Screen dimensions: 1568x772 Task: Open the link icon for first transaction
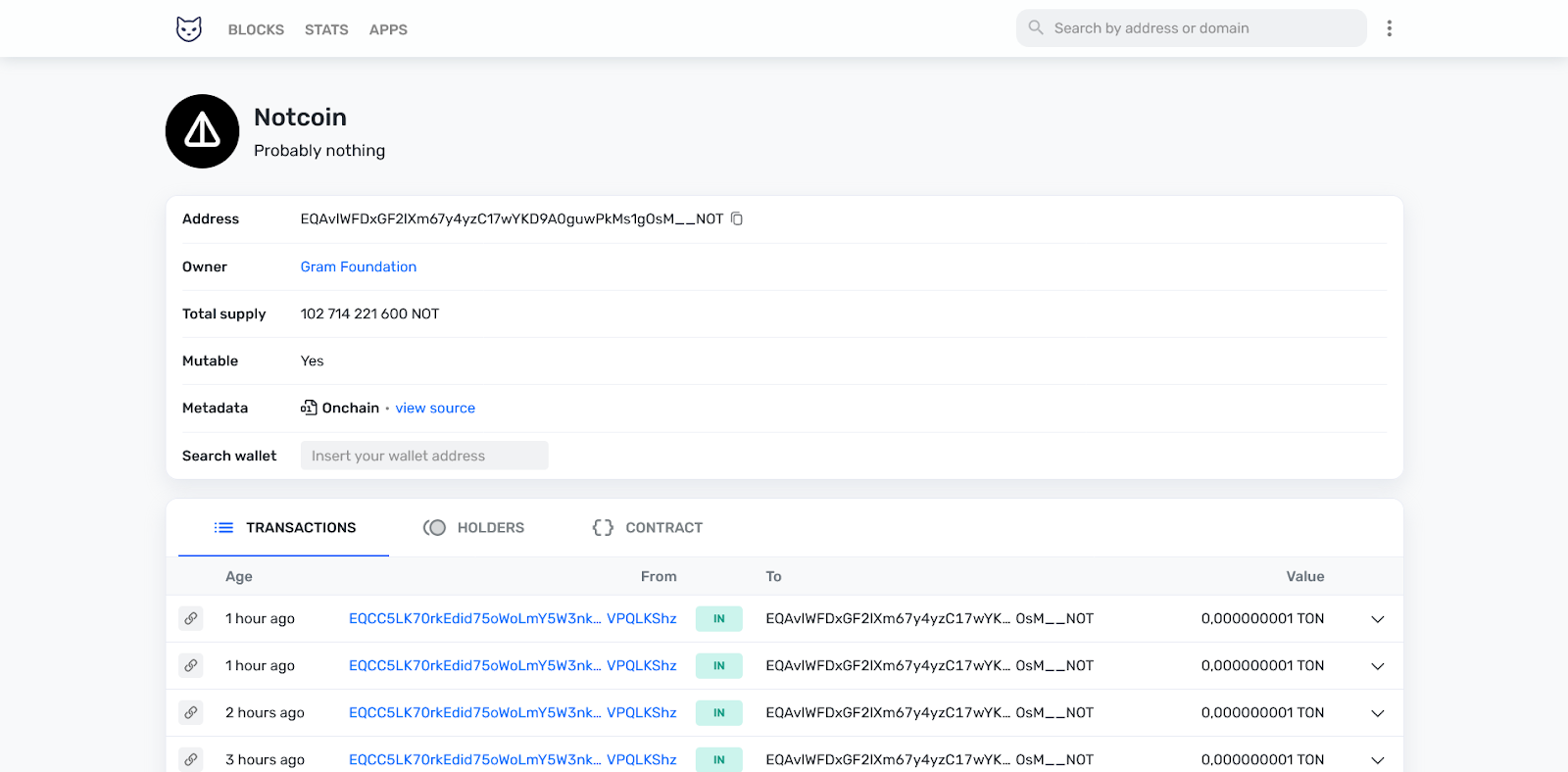[x=191, y=618]
